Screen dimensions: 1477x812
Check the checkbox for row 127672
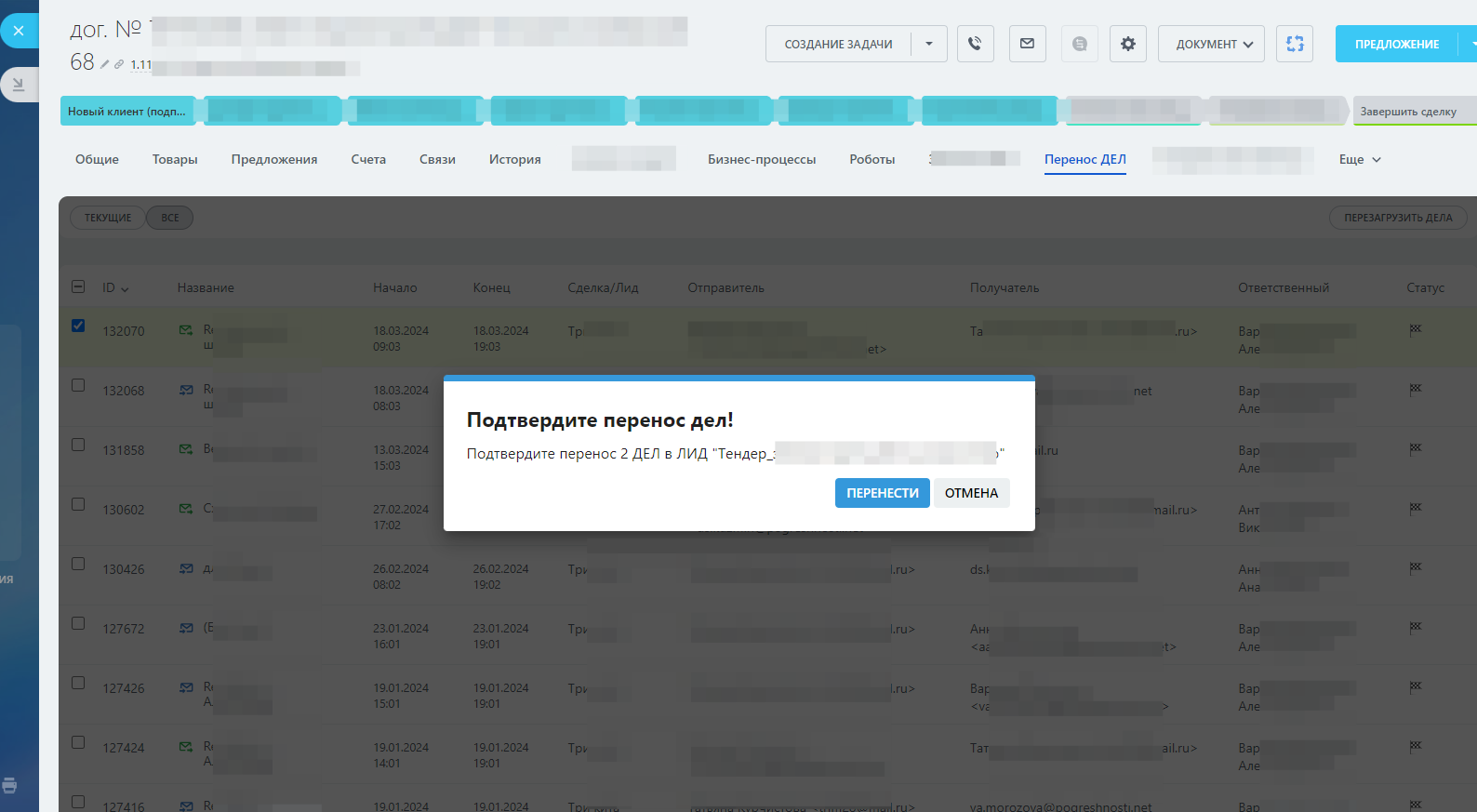pos(78,623)
